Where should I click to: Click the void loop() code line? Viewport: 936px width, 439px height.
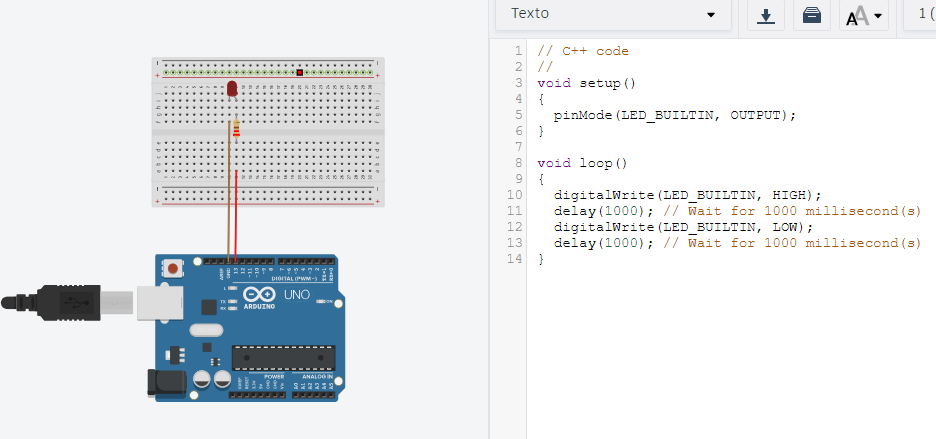581,162
